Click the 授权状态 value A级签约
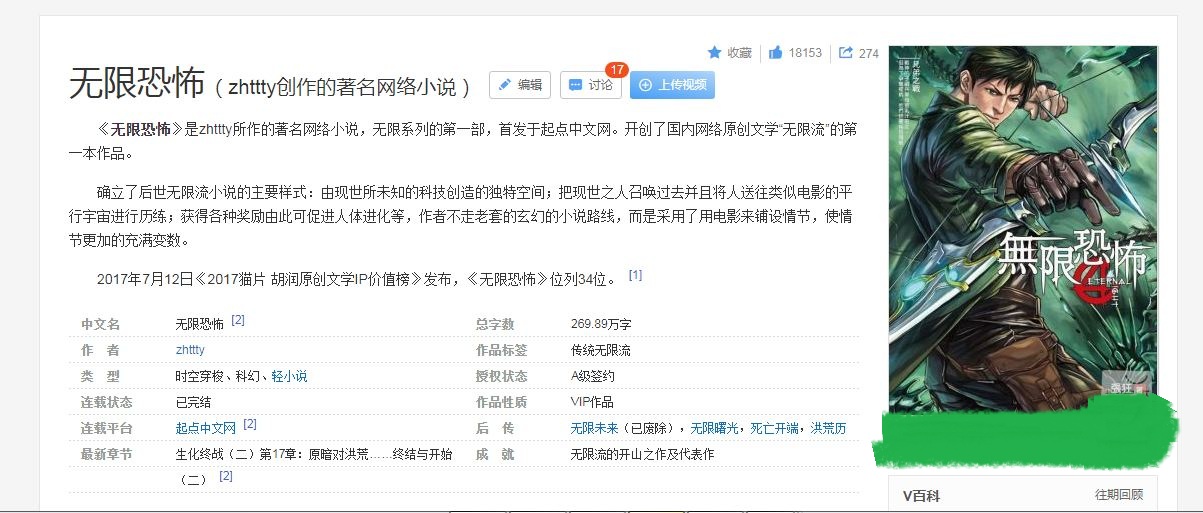1203x513 pixels. tap(592, 376)
